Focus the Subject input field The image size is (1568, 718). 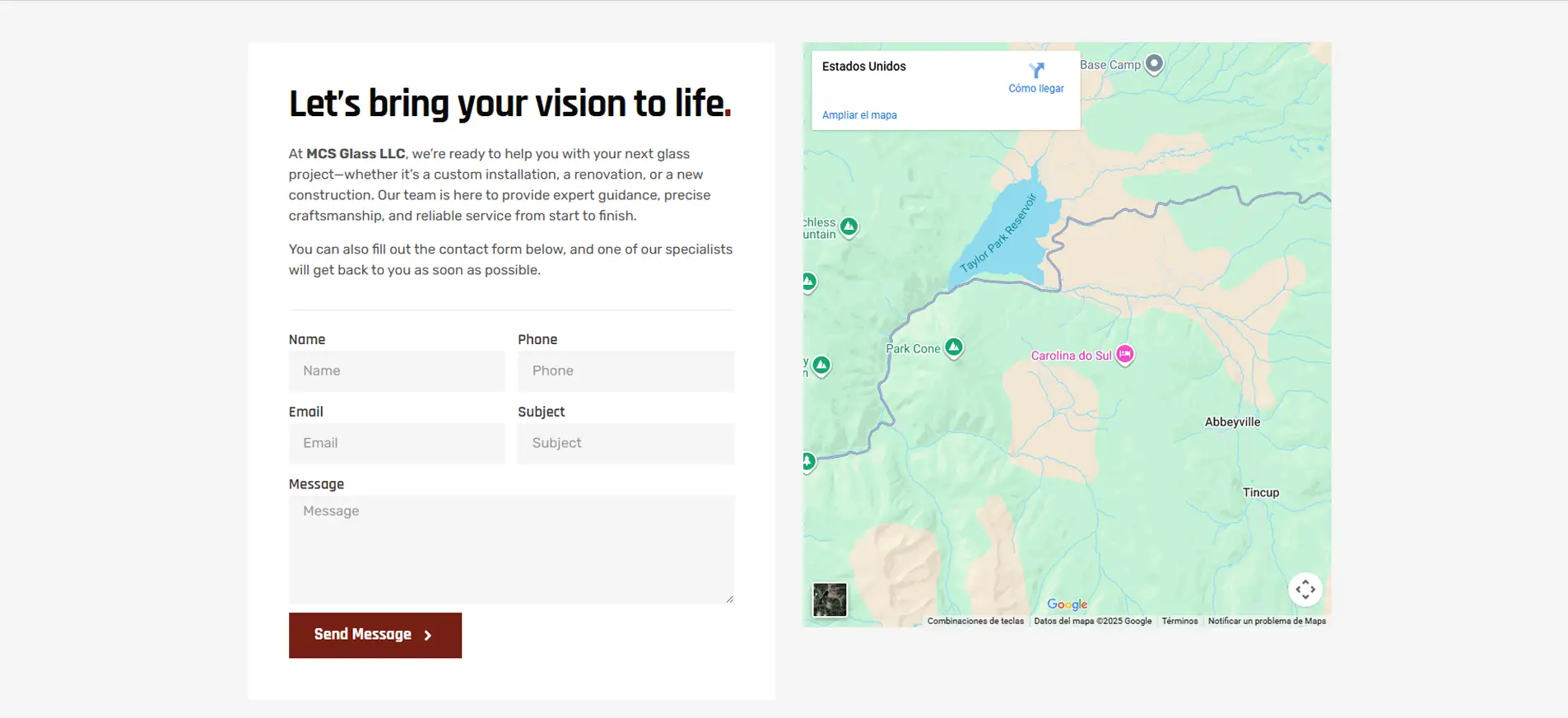626,443
